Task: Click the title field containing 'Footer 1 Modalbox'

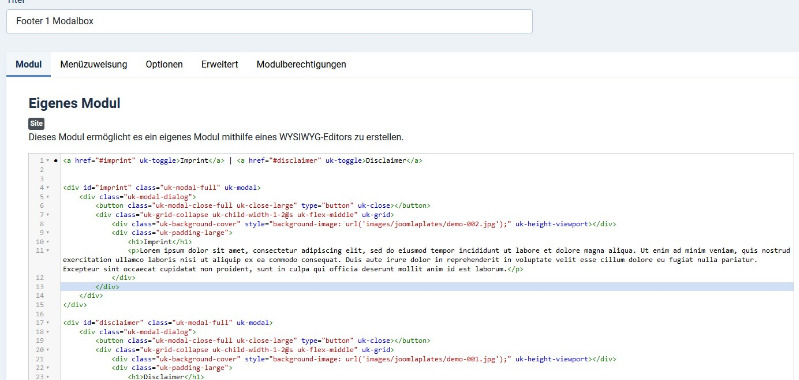Action: [x=269, y=21]
